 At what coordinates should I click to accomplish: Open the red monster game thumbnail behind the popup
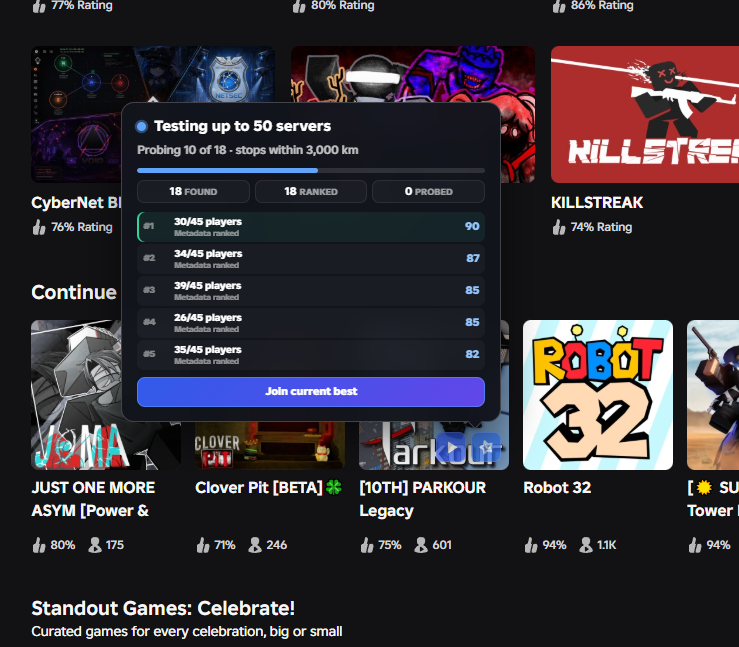tap(413, 74)
